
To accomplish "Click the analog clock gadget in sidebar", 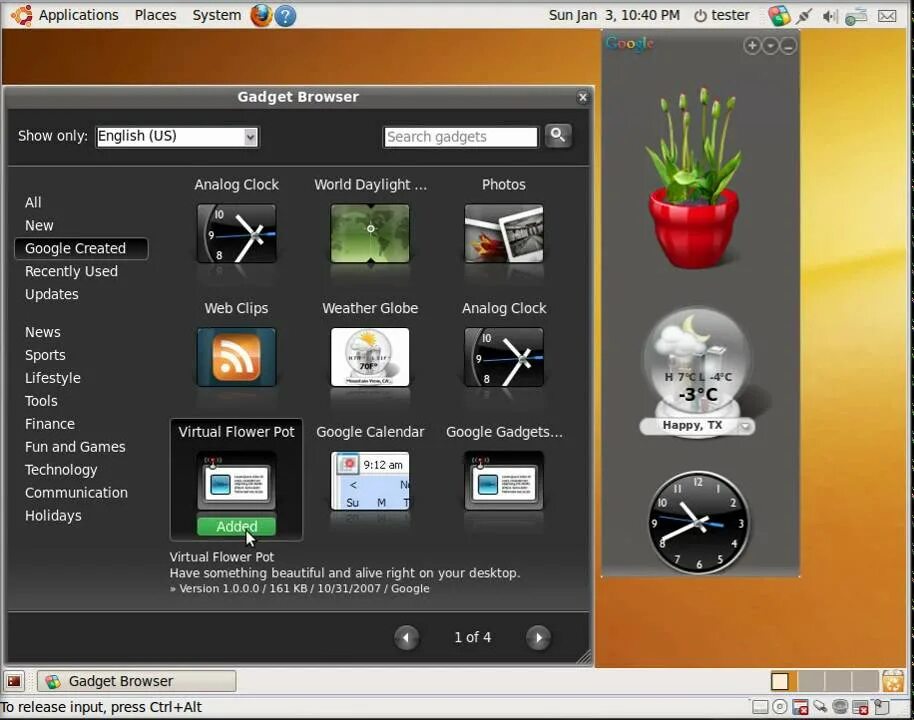I will pos(699,522).
